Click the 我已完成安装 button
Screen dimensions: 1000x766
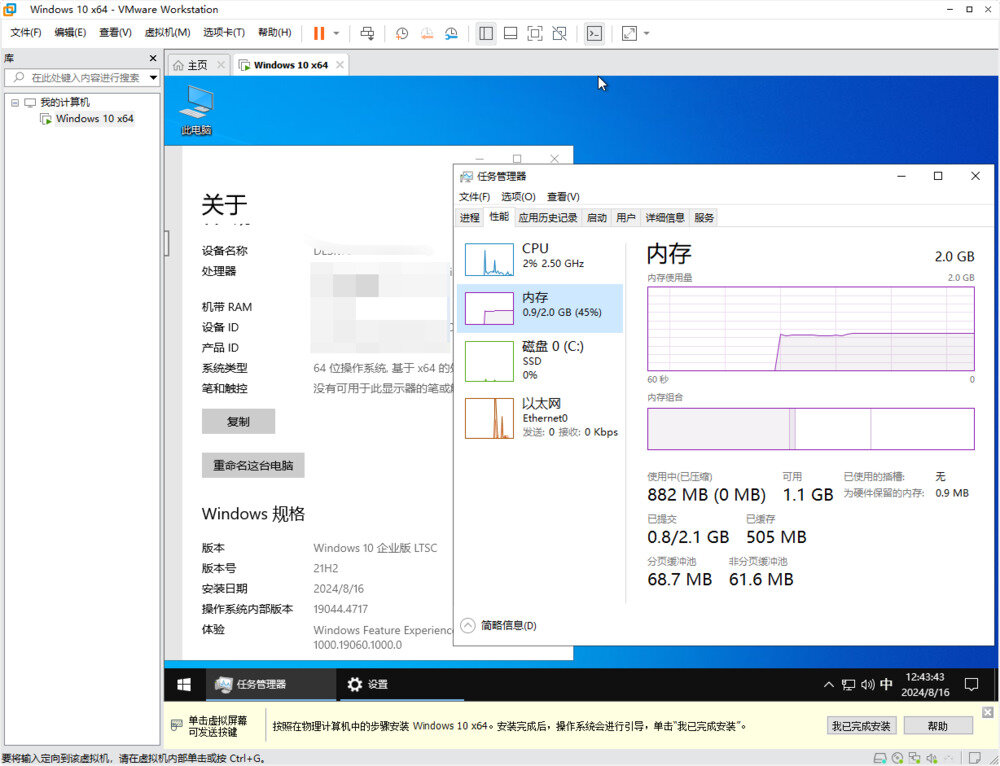point(860,726)
